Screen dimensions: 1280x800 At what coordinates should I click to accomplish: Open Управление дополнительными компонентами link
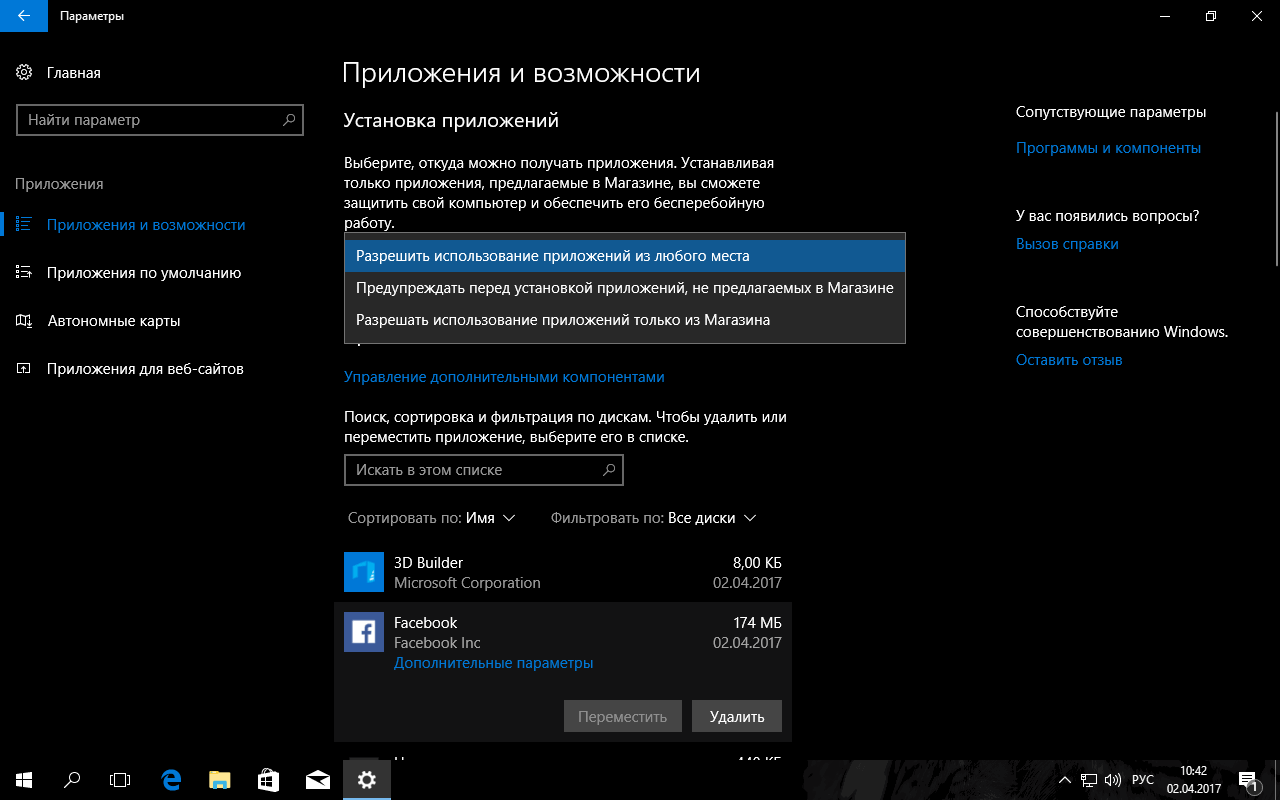click(x=504, y=377)
